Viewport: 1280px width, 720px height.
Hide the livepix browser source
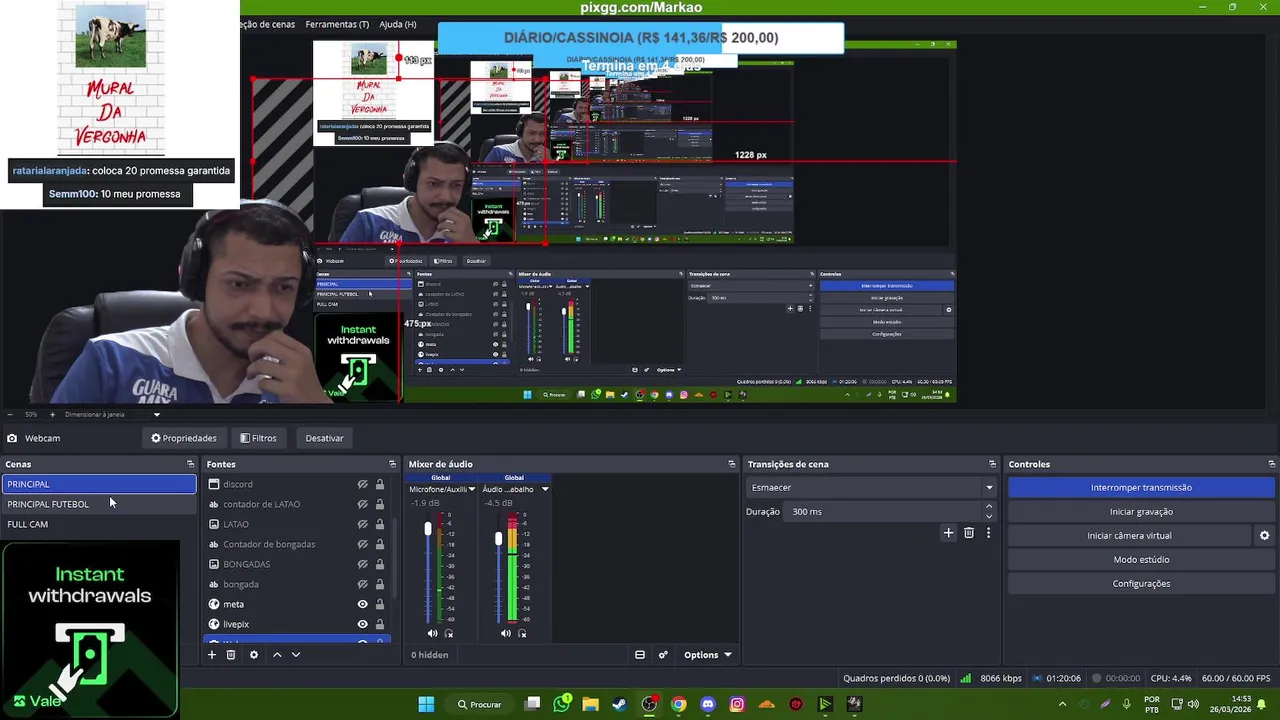[x=363, y=624]
